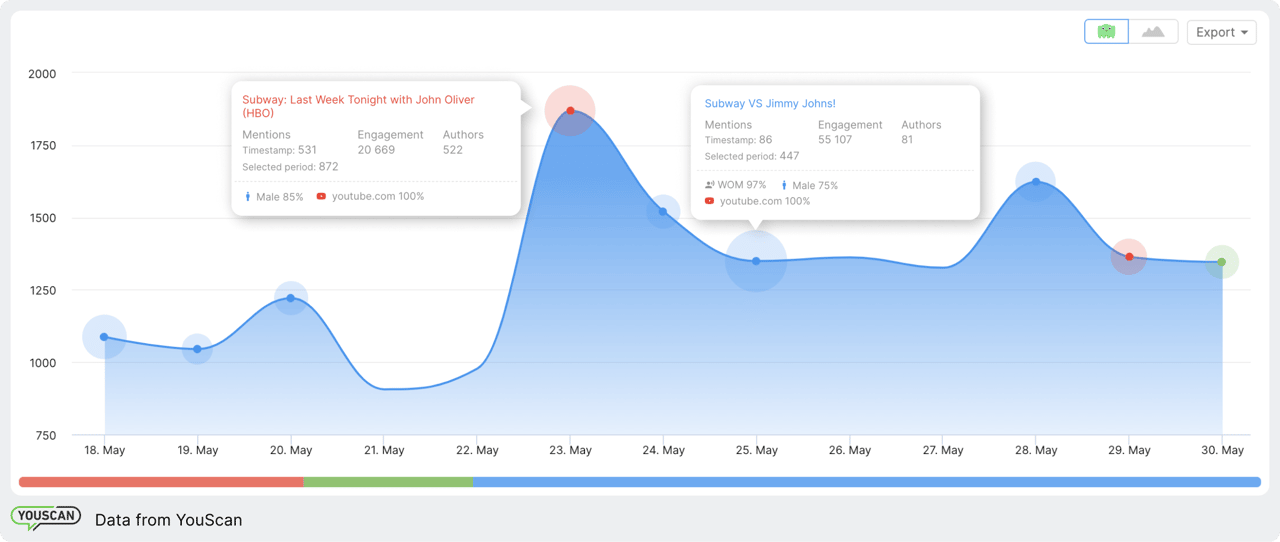Click the male icon next to Male 75%
The image size is (1280, 542).
coord(784,185)
